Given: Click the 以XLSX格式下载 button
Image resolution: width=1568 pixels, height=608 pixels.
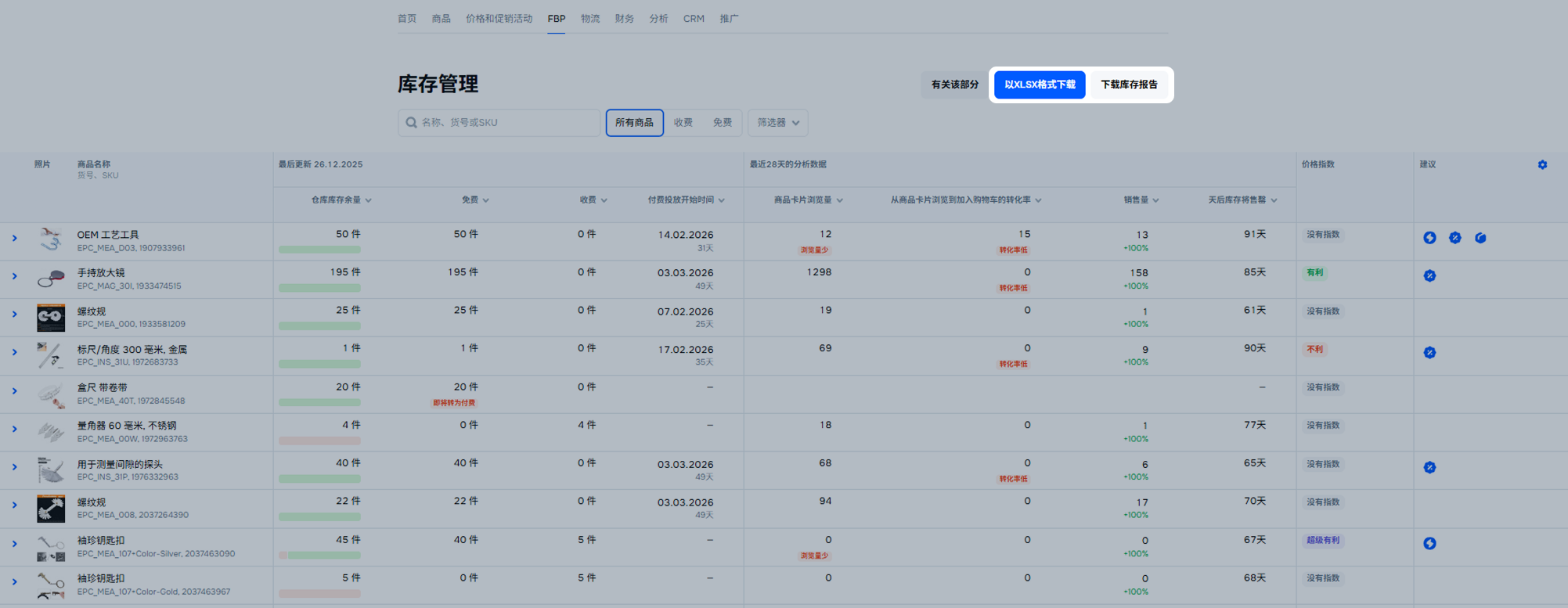Looking at the screenshot, I should tap(1039, 85).
